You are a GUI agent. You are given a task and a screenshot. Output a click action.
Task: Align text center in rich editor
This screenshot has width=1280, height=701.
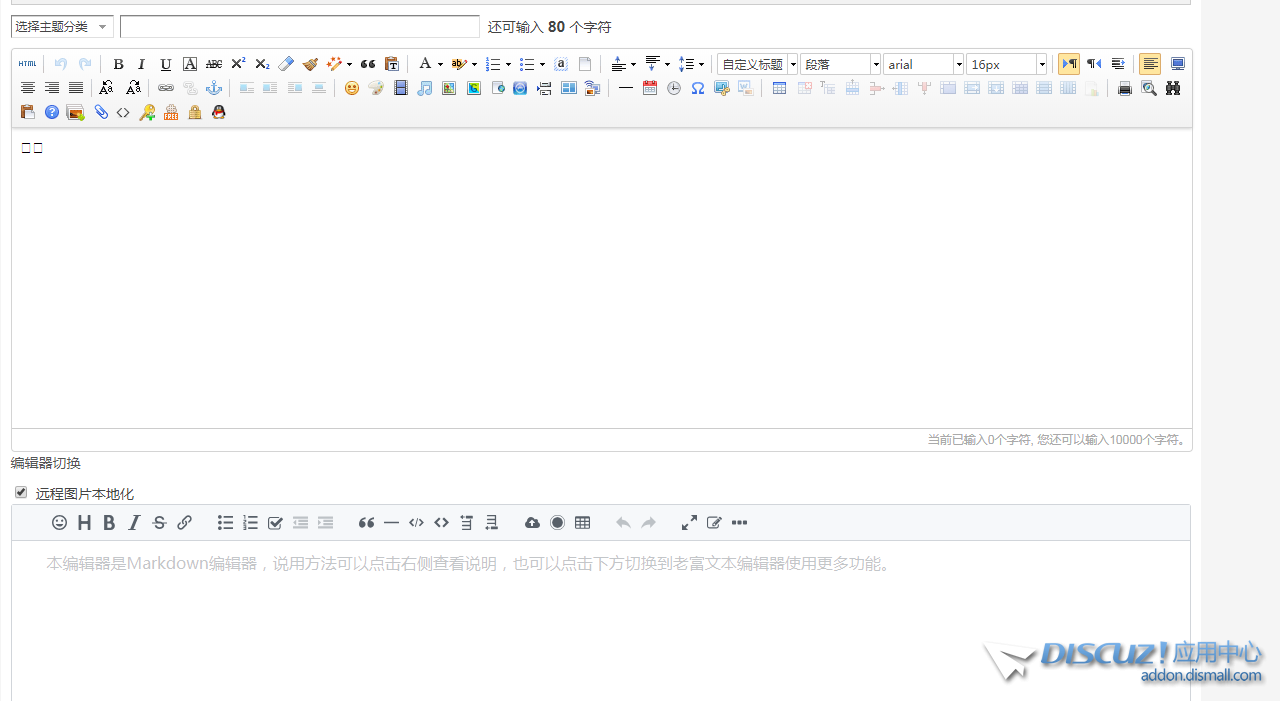pos(28,88)
